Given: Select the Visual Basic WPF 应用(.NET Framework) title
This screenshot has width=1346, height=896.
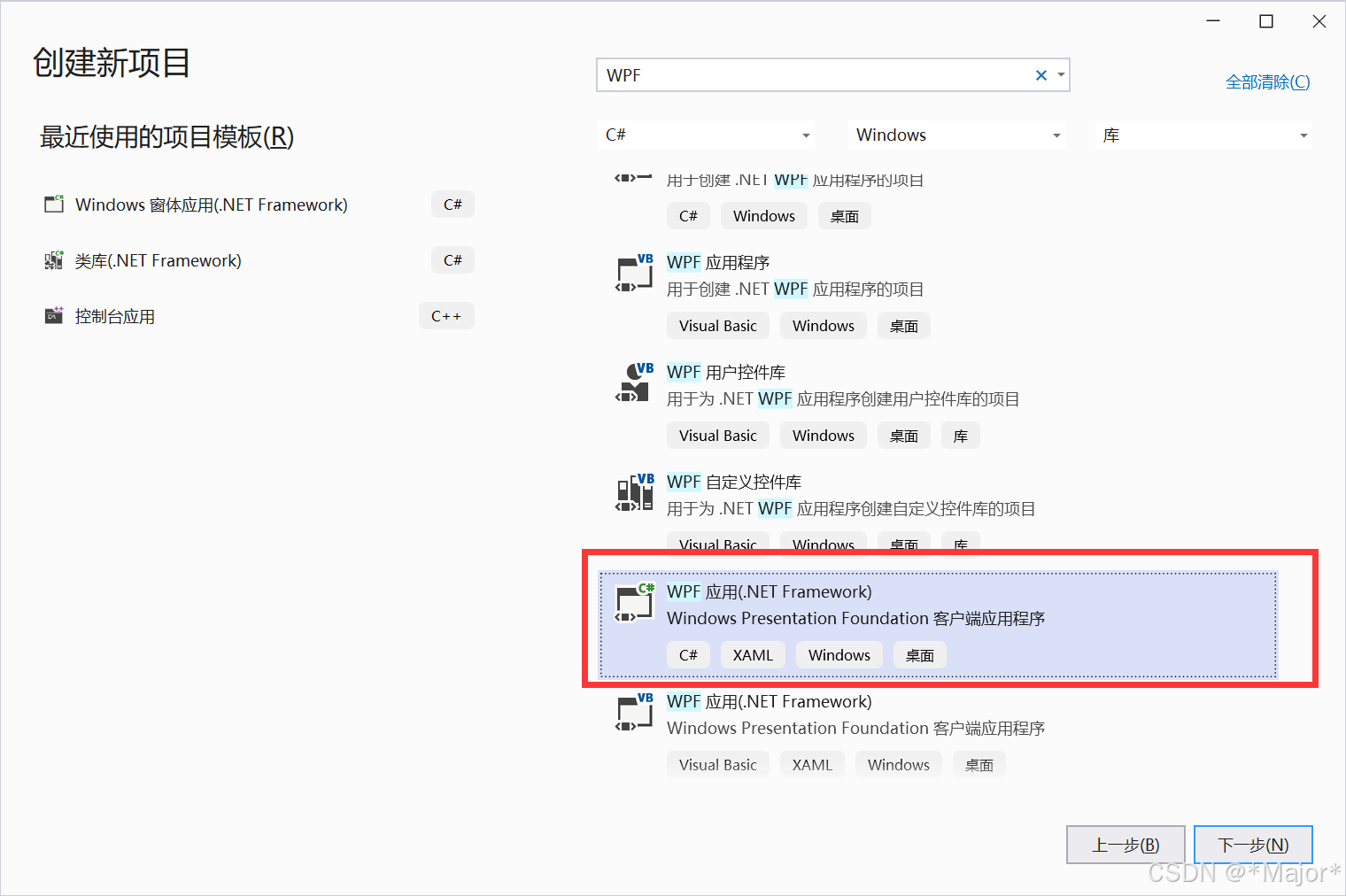Looking at the screenshot, I should [770, 701].
